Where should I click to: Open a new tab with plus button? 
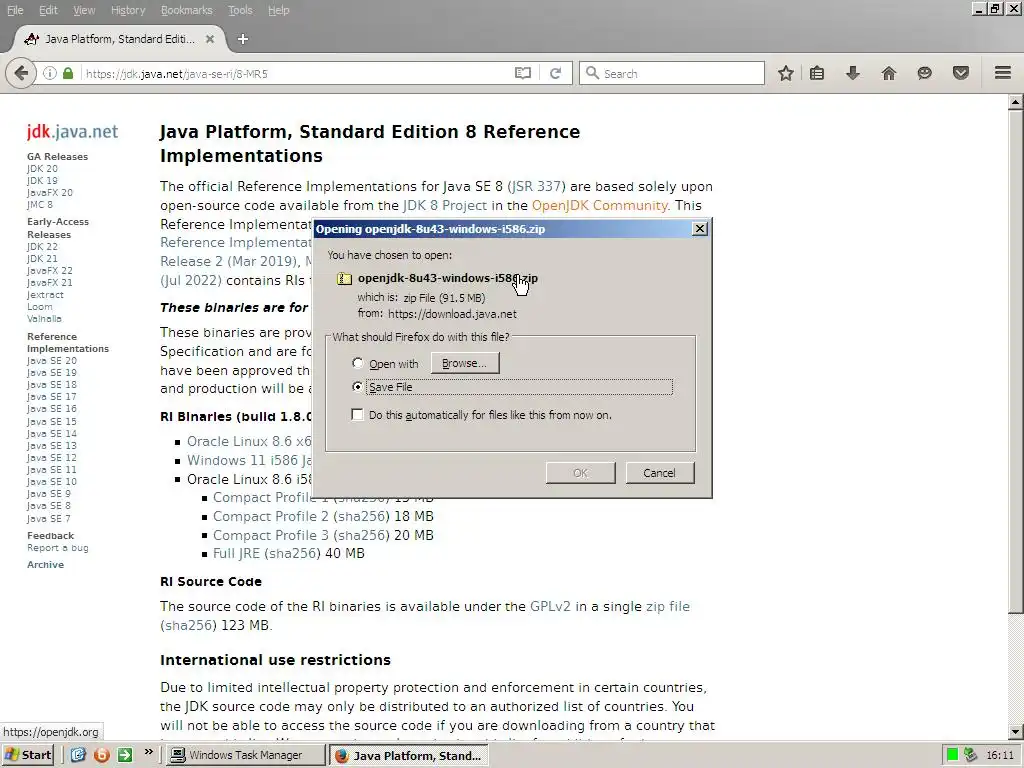coord(242,39)
